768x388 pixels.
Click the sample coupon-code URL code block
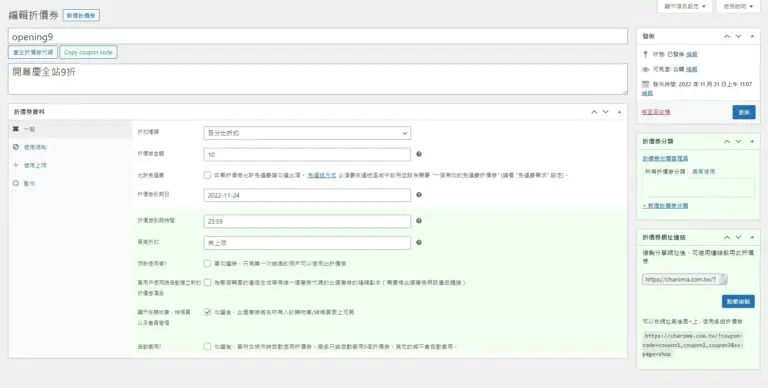pos(694,345)
